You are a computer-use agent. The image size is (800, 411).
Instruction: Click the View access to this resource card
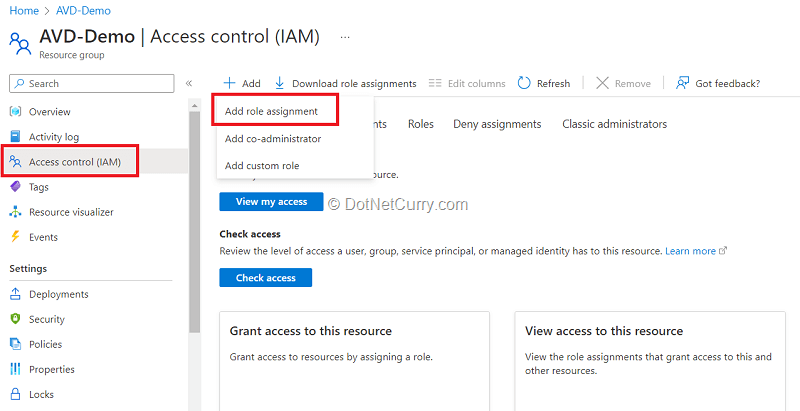650,361
